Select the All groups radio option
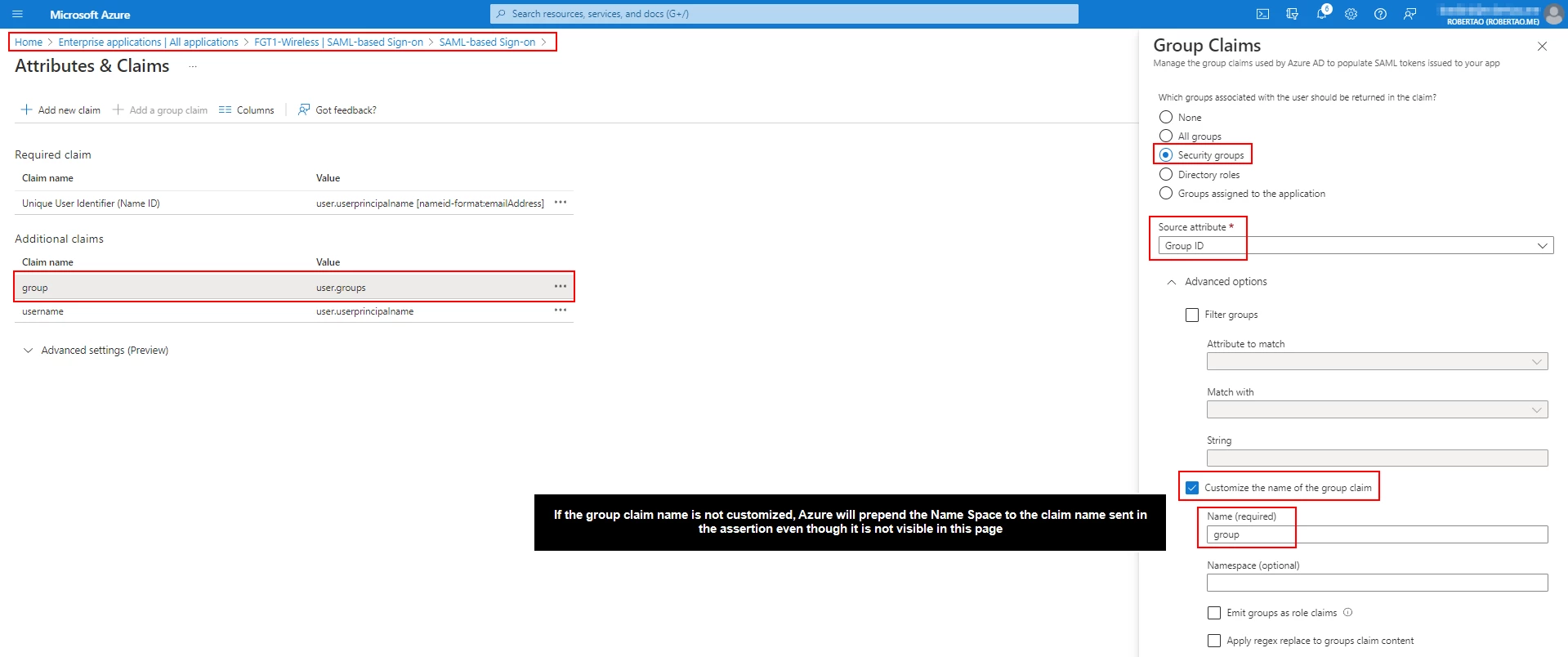1568x657 pixels. 1166,136
